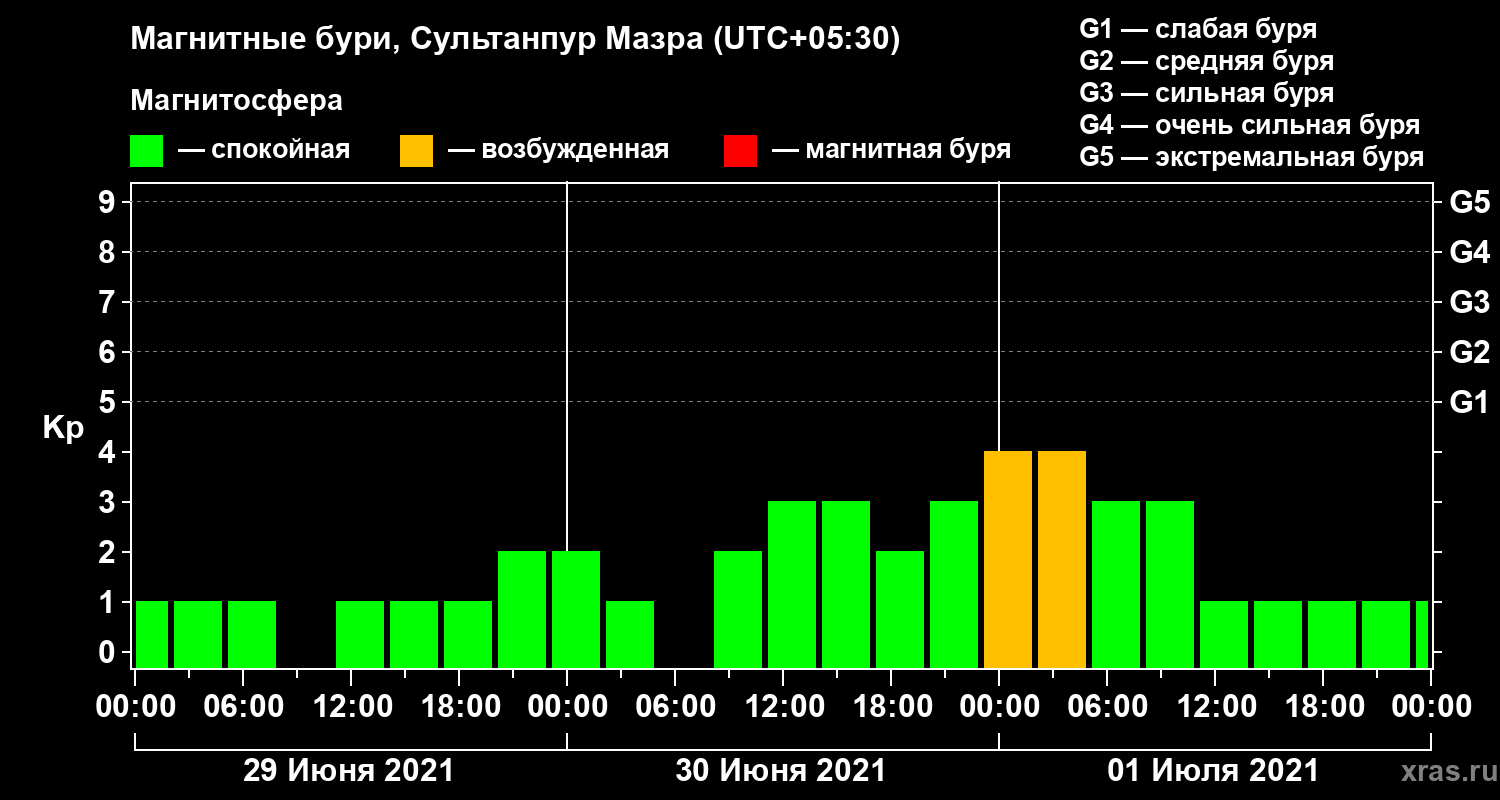Select the first orange Kp 4 bar

point(1008,560)
